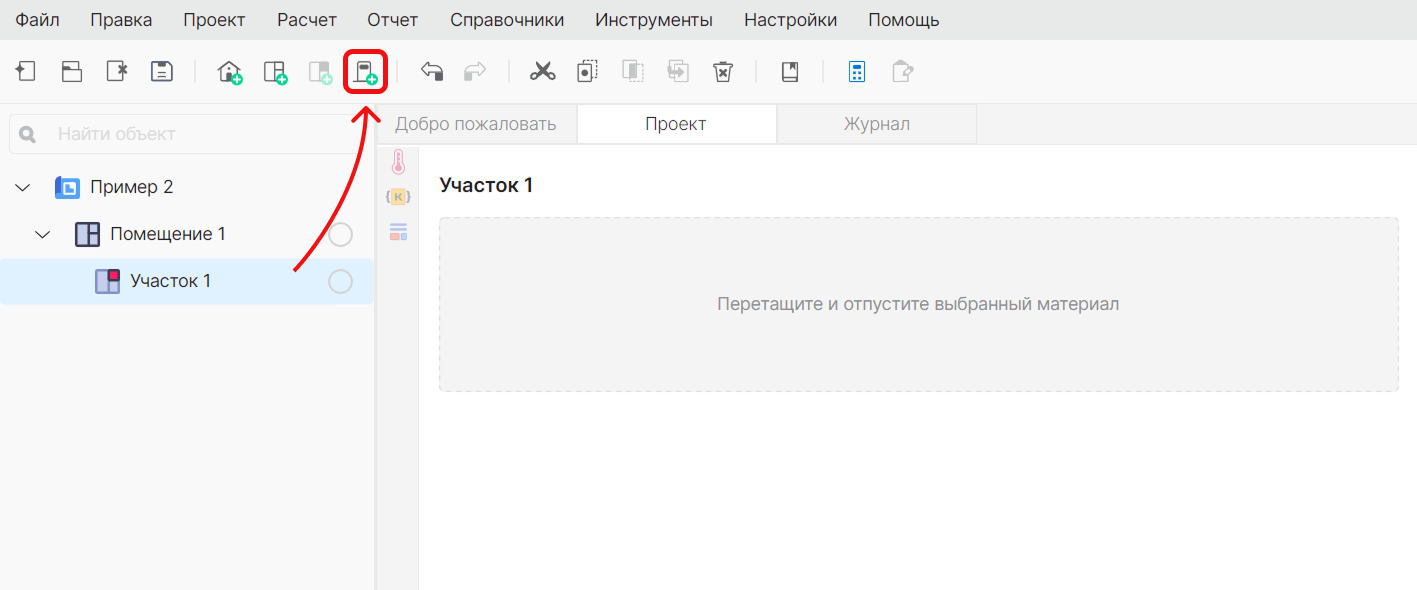This screenshot has height=590, width=1417.
Task: Toggle circle marker for Помещение 1
Action: point(341,235)
